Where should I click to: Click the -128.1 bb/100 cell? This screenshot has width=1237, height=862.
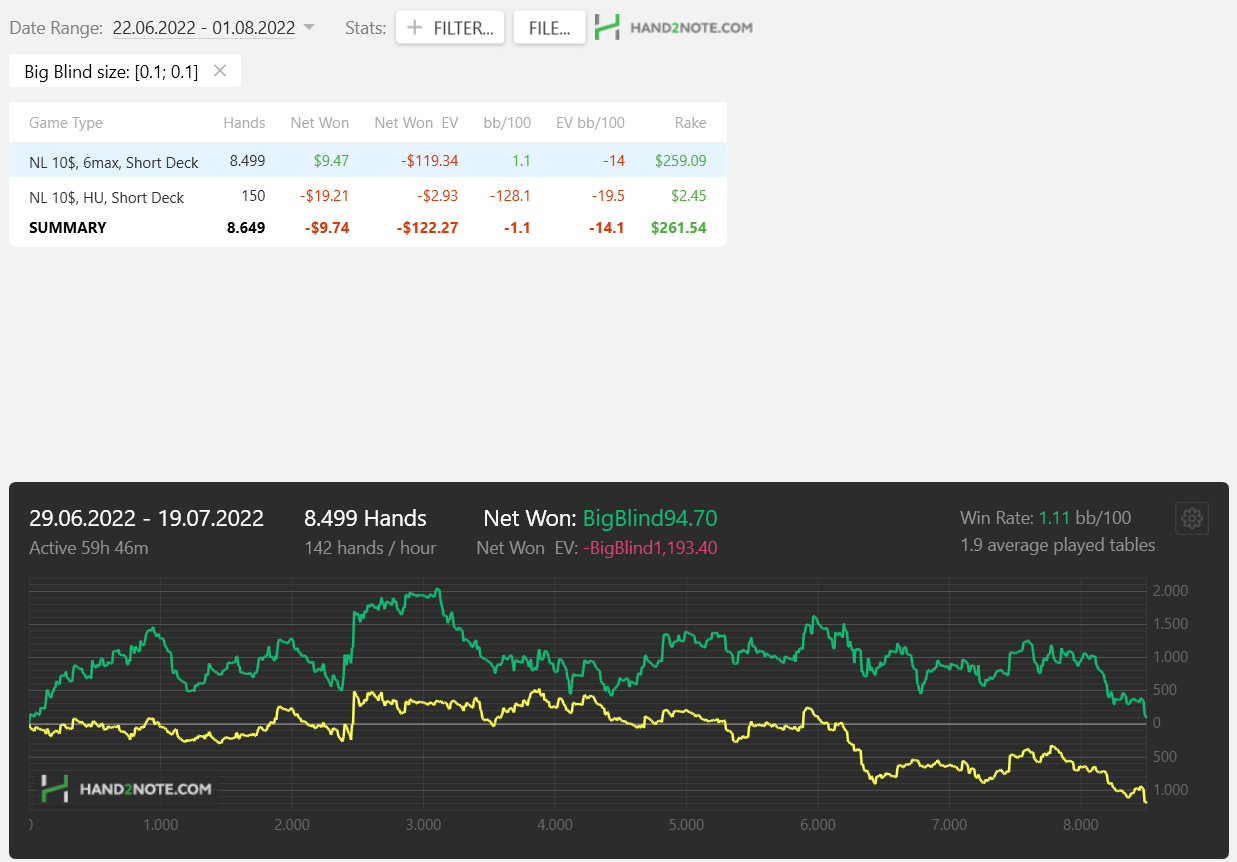point(509,196)
